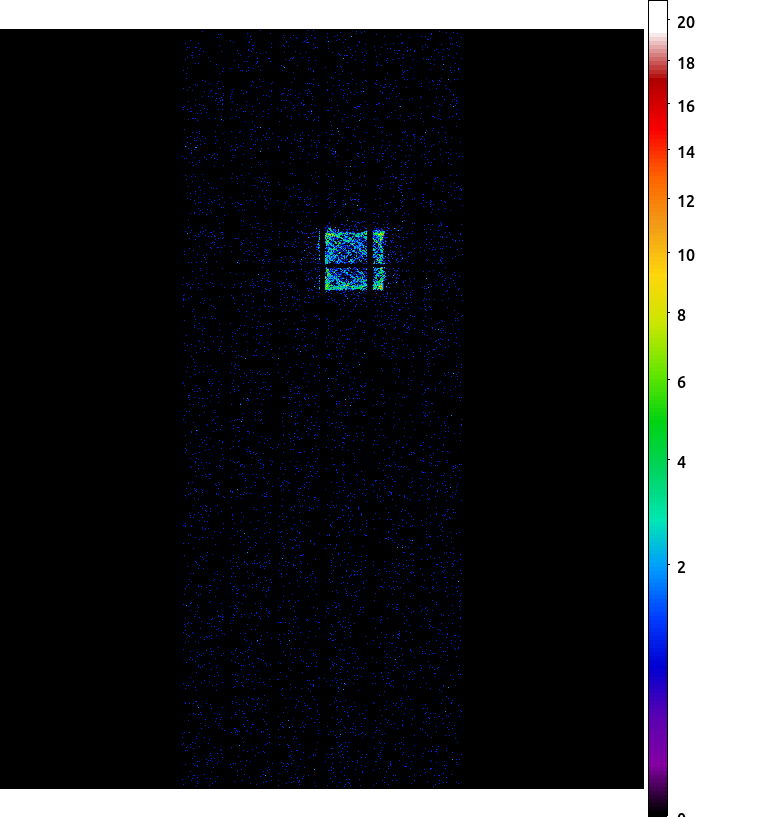Click the colorbar label "6"

click(x=681, y=382)
